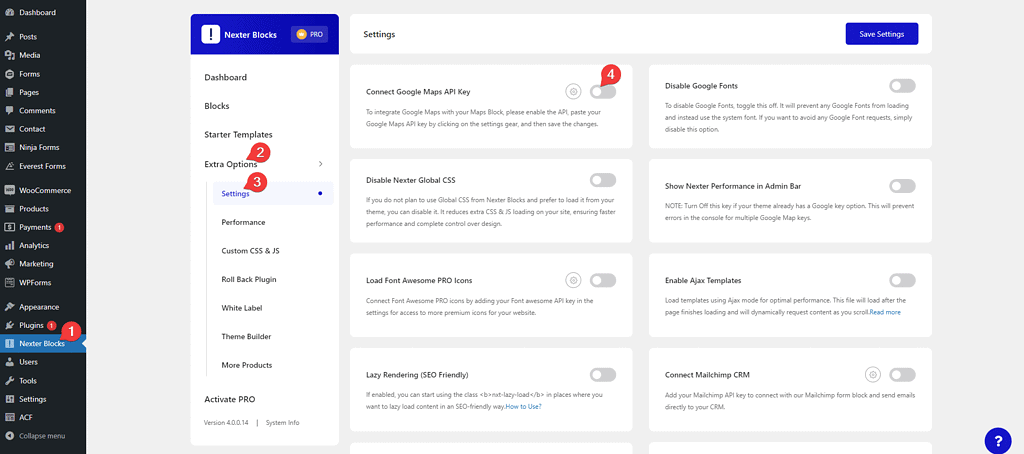Viewport: 1024px width, 454px height.
Task: Click Save Settings button
Action: coord(882,34)
